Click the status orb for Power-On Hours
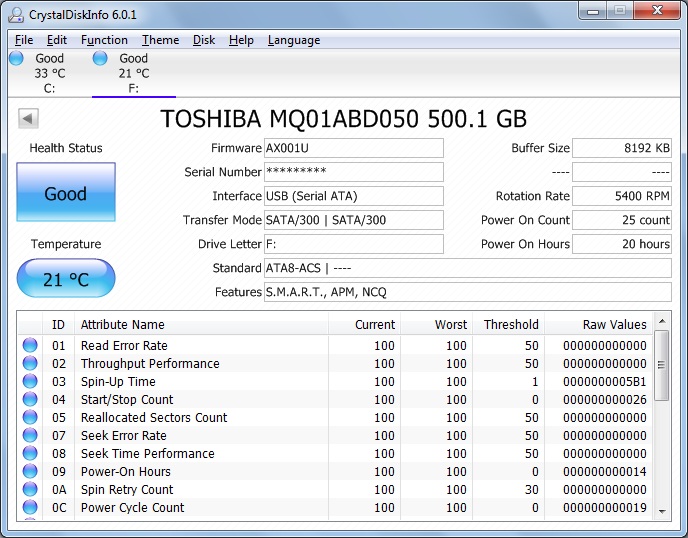Screen dimensions: 688x538 coord(30,472)
